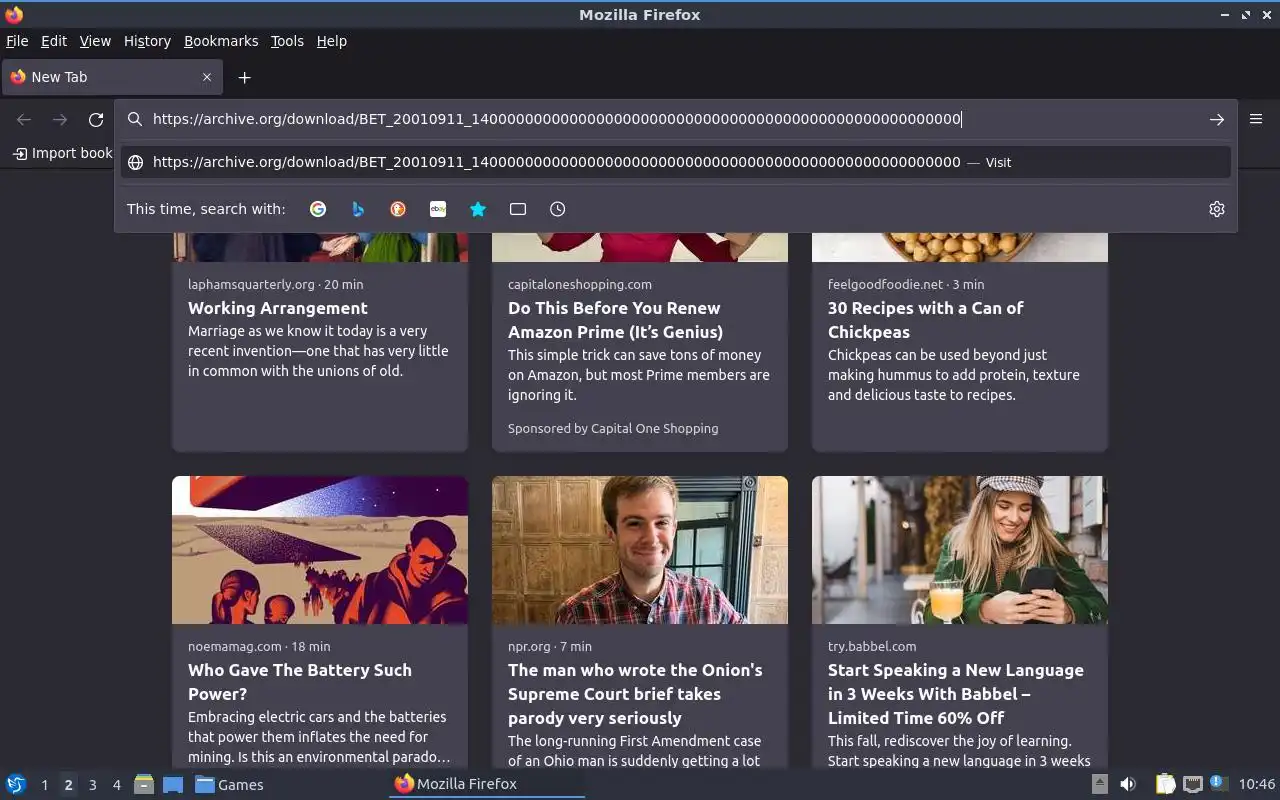Search with Google this time
This screenshot has height=800, width=1280.
point(318,209)
